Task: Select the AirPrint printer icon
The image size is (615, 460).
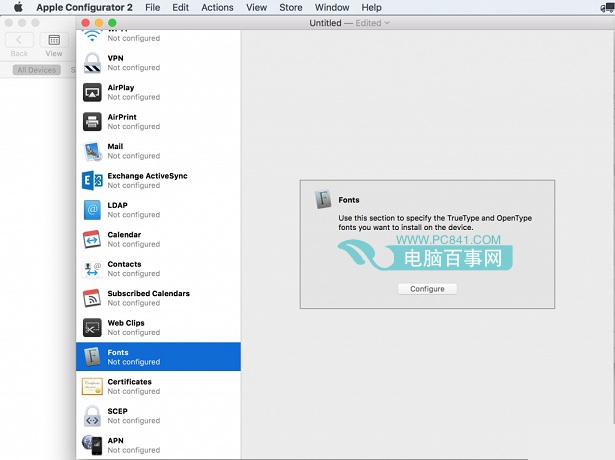Action: click(x=92, y=122)
